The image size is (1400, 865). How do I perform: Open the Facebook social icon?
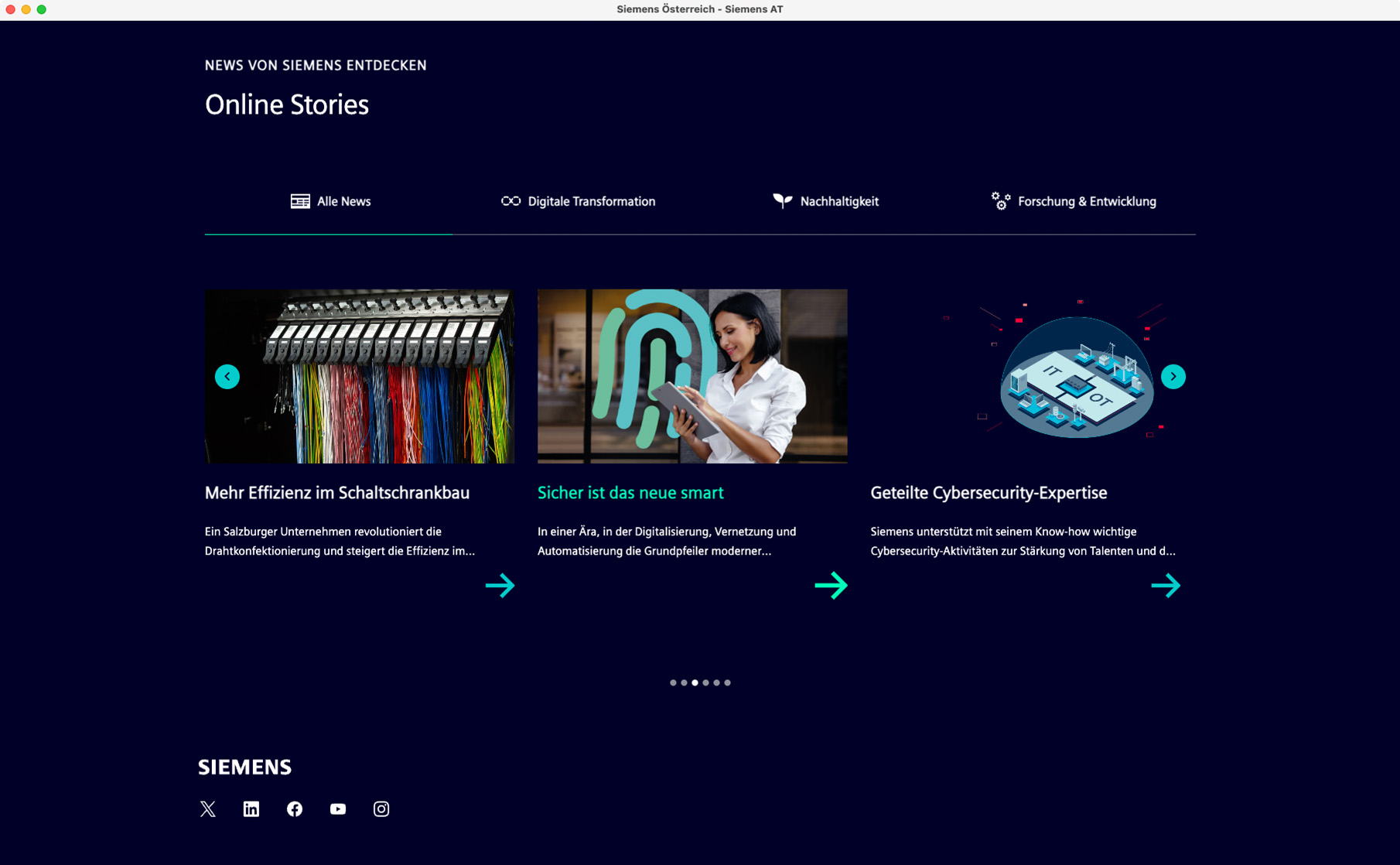[295, 809]
